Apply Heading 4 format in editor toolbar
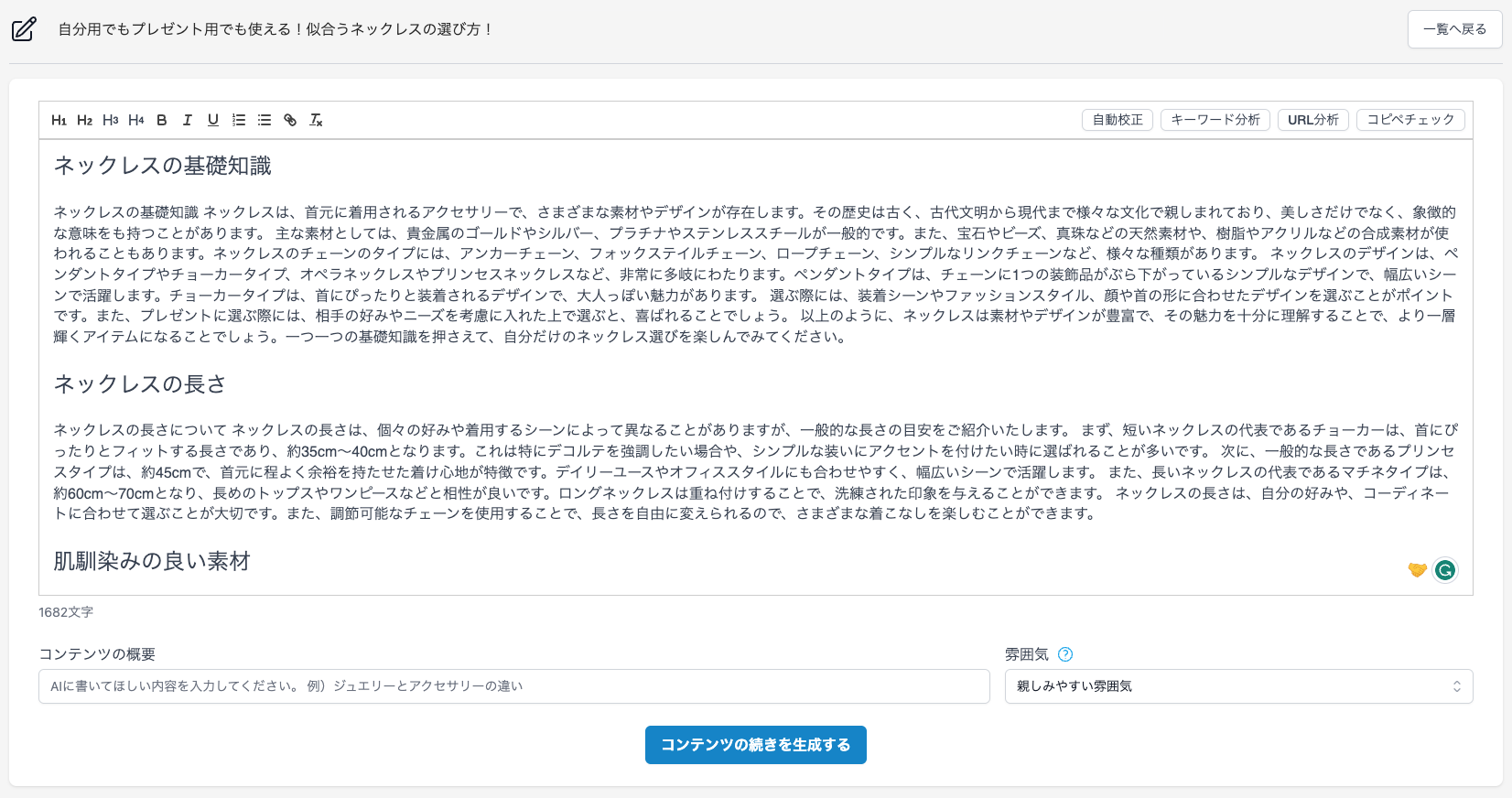 coord(136,120)
